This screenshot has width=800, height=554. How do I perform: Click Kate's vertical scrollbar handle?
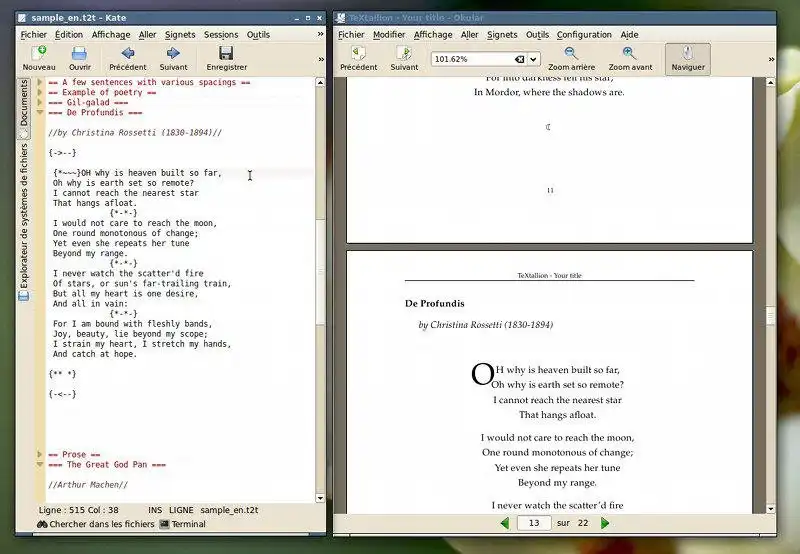(320, 271)
